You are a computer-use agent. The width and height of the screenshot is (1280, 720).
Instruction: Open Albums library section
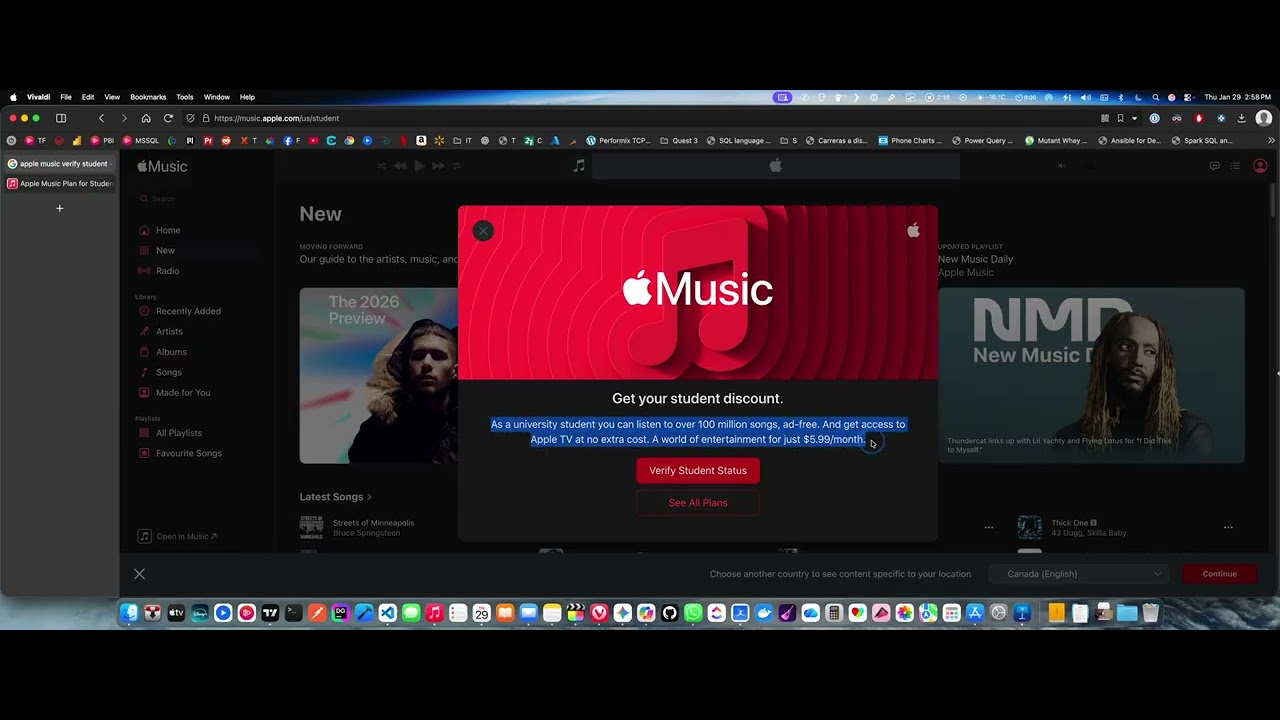(163, 352)
